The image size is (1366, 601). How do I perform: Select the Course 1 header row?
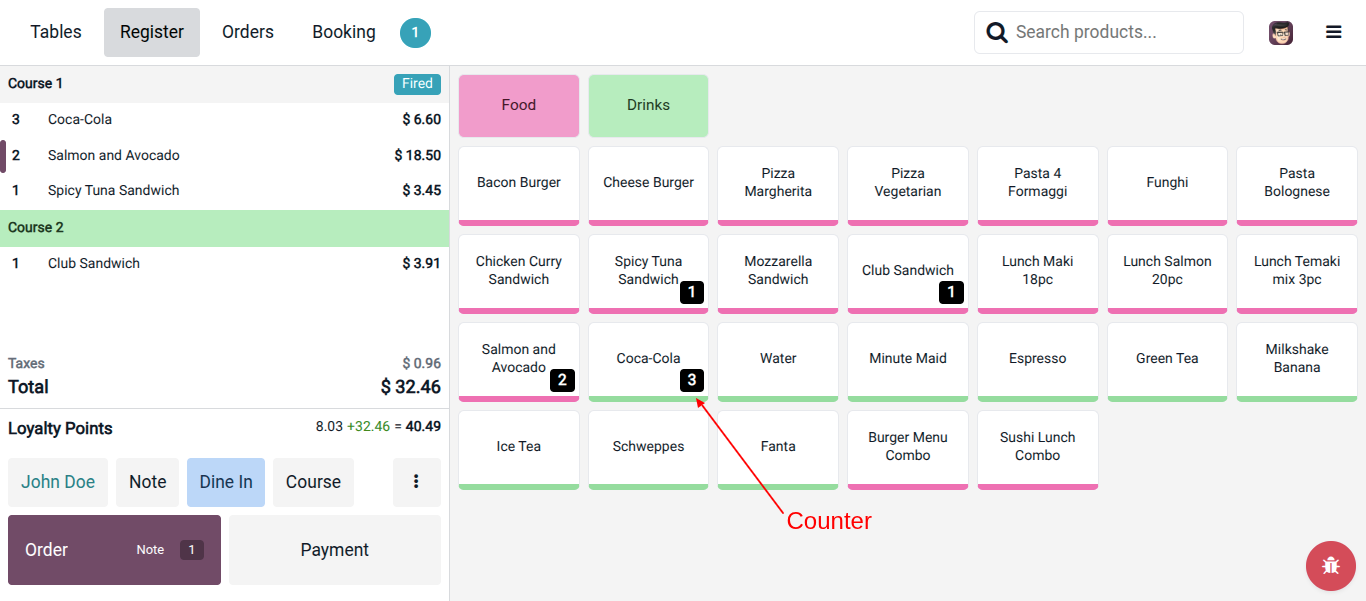(224, 84)
